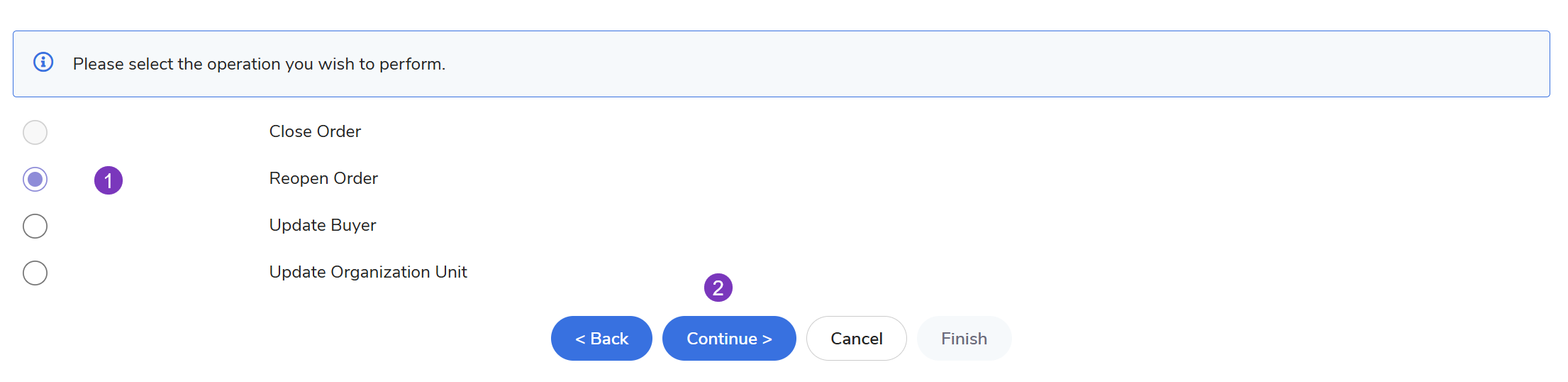Image resolution: width=1568 pixels, height=382 pixels.
Task: Click the Finish button
Action: coord(964,339)
